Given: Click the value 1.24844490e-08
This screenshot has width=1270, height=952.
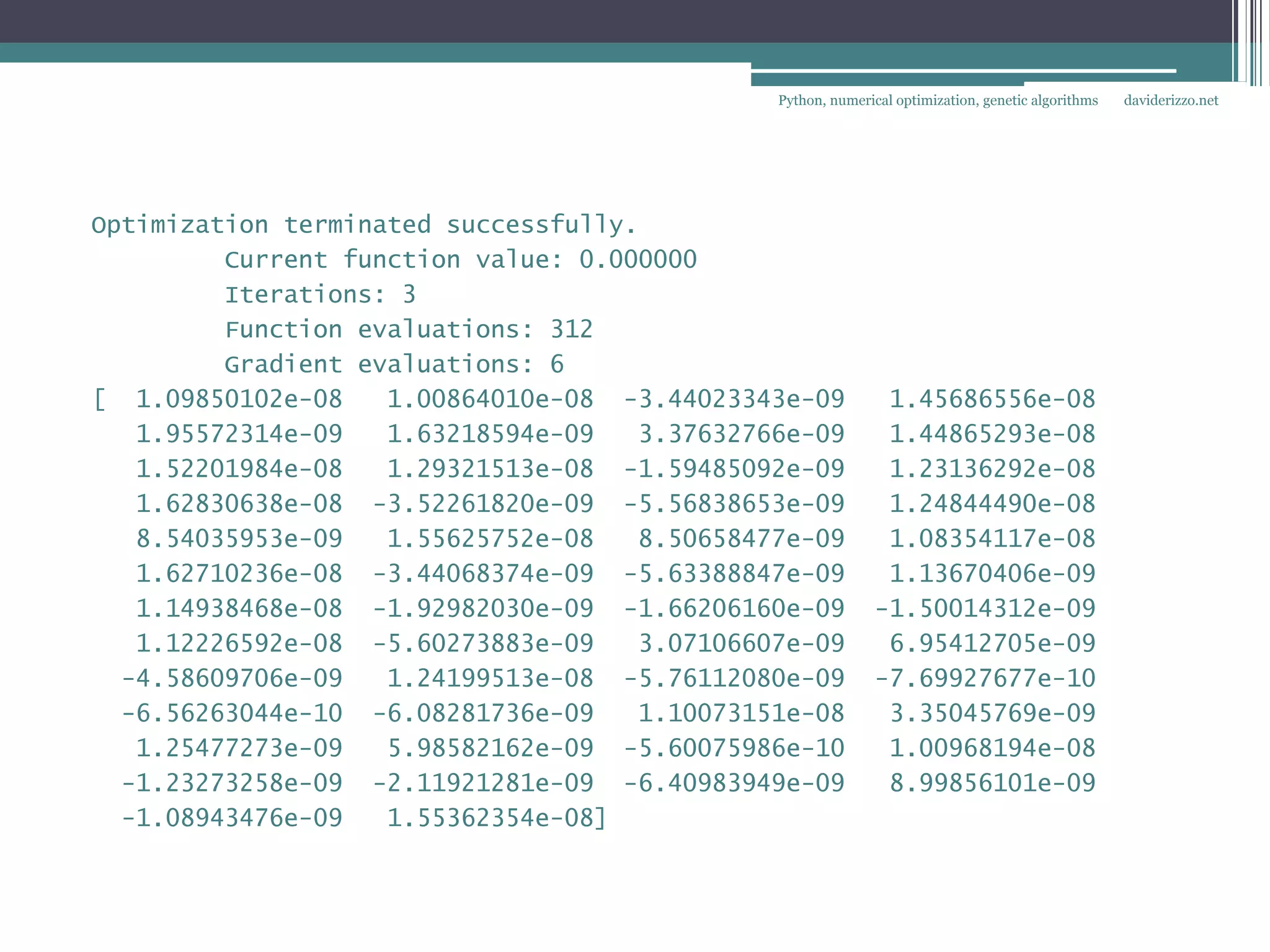Looking at the screenshot, I should 993,504.
